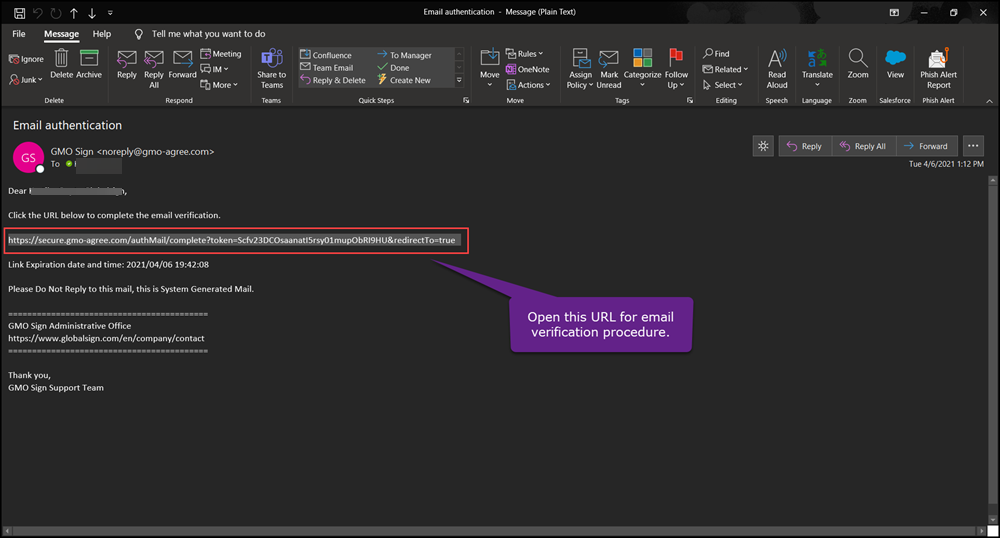Viewport: 1000px width, 538px height.
Task: Click the vertical scrollbar of the message
Action: (x=992, y=351)
